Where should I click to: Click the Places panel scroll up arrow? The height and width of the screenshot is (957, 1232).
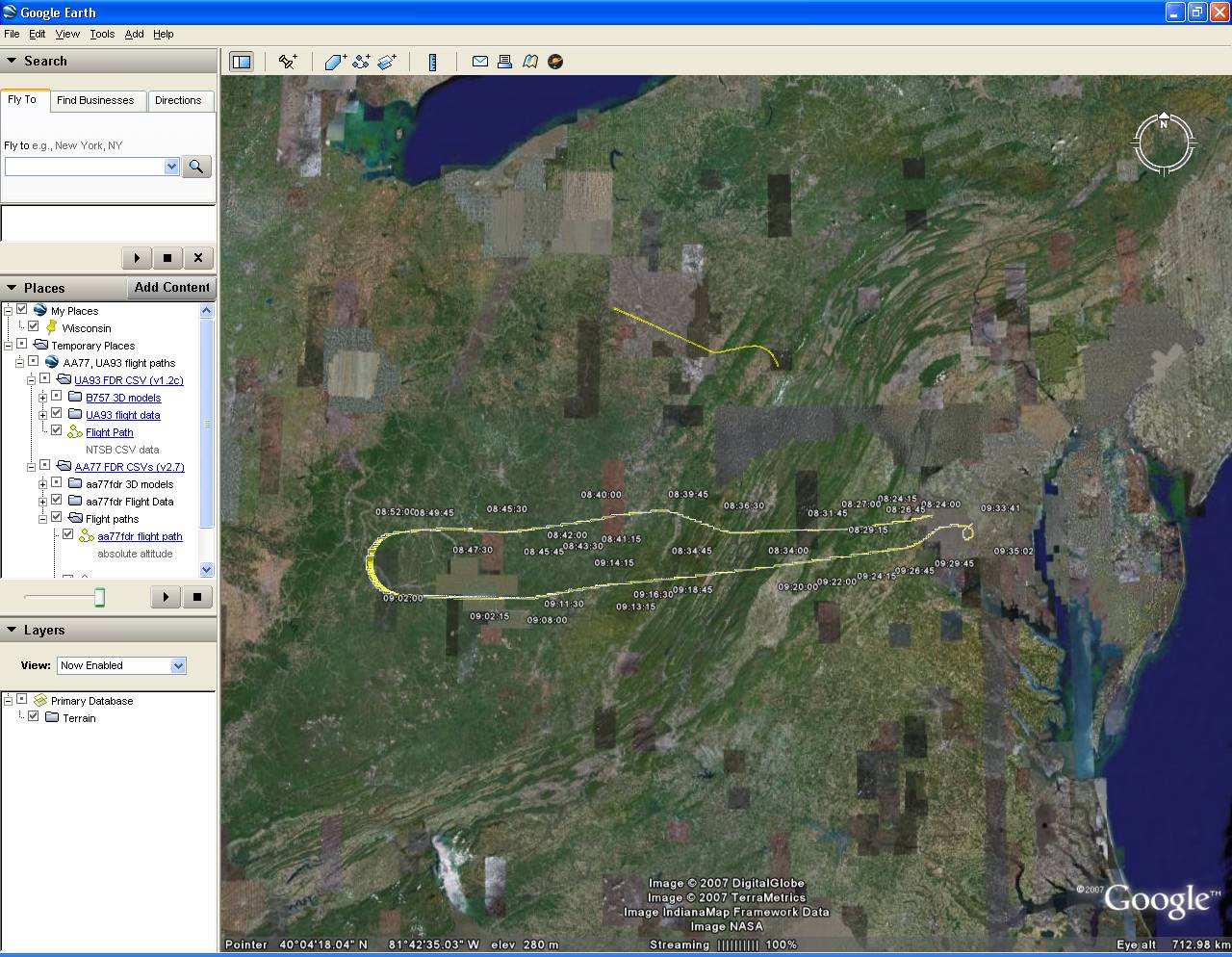[206, 310]
